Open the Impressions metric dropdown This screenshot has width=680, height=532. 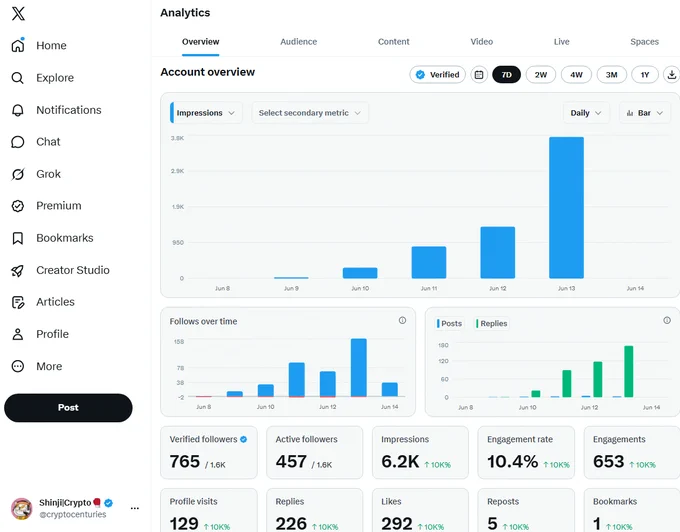206,113
